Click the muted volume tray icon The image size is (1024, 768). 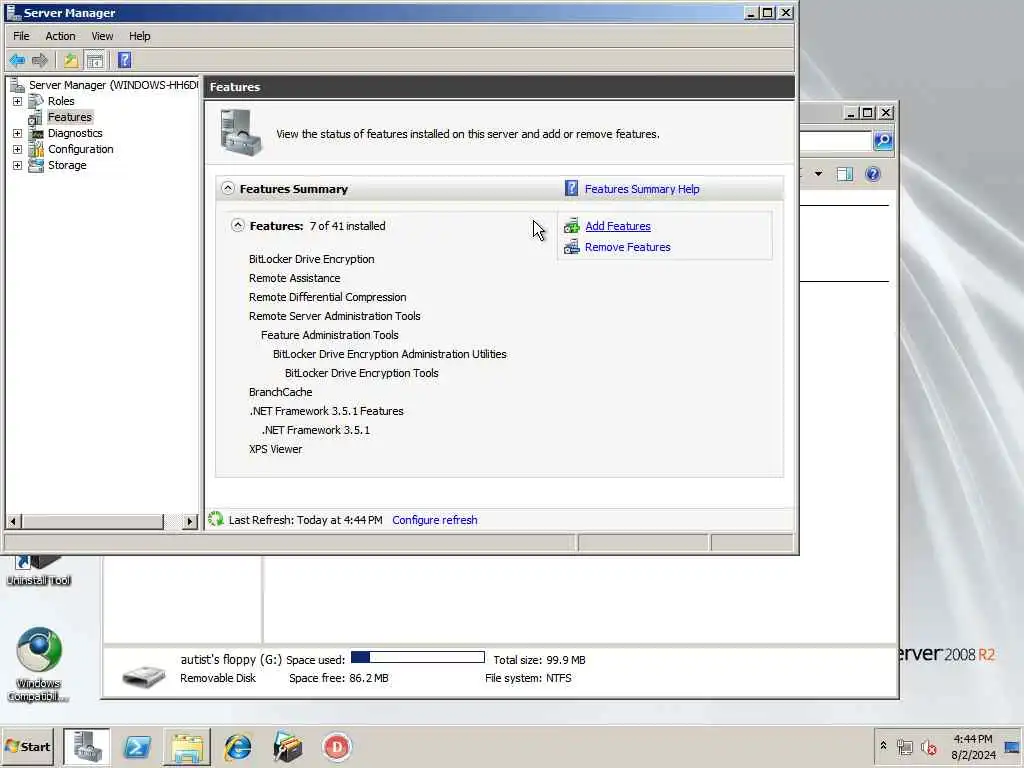click(x=929, y=746)
